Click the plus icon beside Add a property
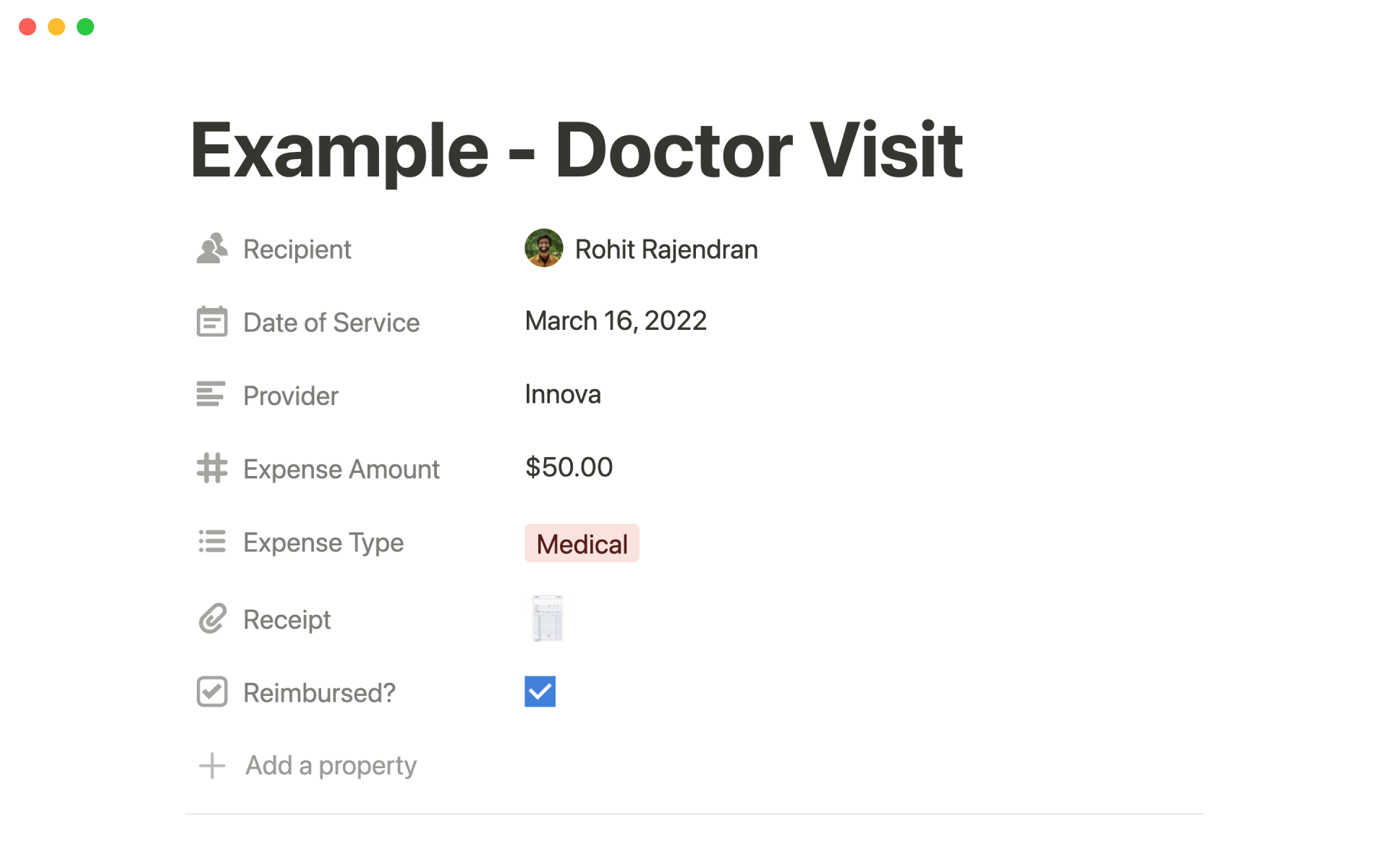Viewport: 1389px width, 868px height. [211, 765]
